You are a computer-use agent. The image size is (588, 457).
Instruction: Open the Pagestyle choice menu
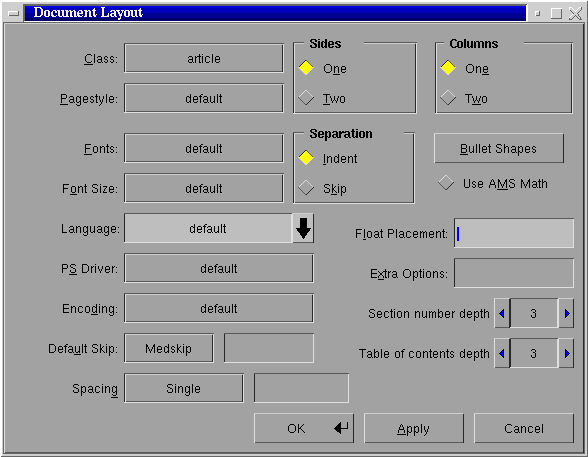(x=204, y=99)
